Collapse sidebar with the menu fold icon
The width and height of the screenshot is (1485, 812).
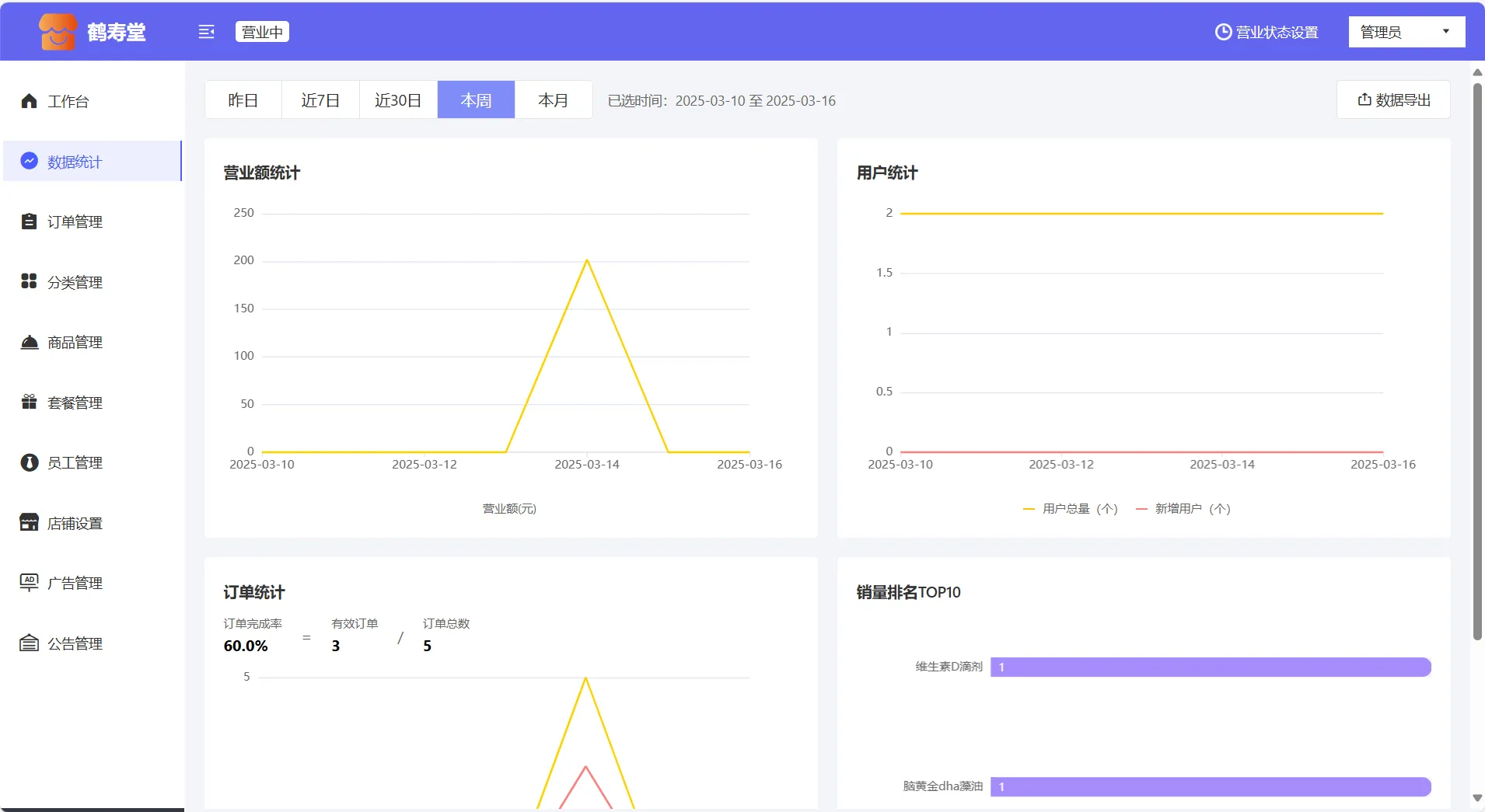[x=206, y=32]
